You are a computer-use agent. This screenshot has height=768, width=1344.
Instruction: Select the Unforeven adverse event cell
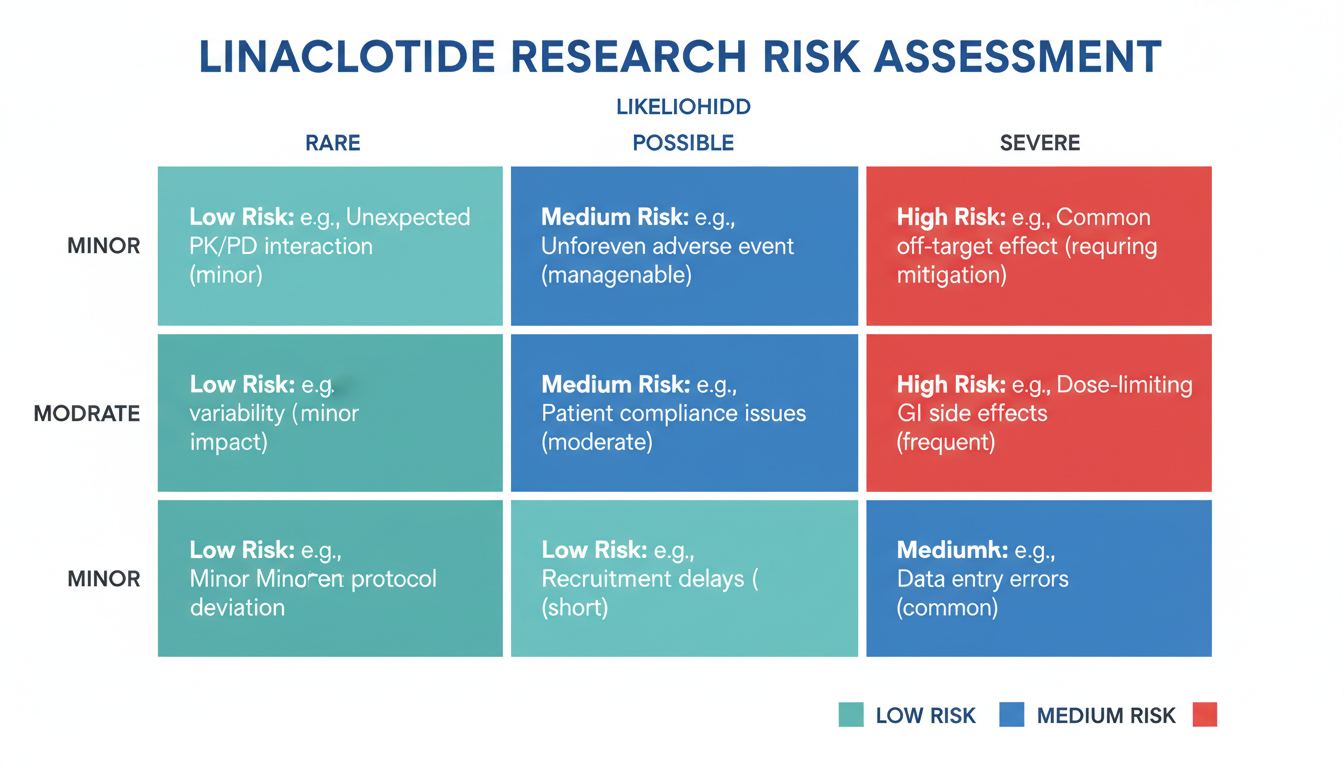click(684, 246)
